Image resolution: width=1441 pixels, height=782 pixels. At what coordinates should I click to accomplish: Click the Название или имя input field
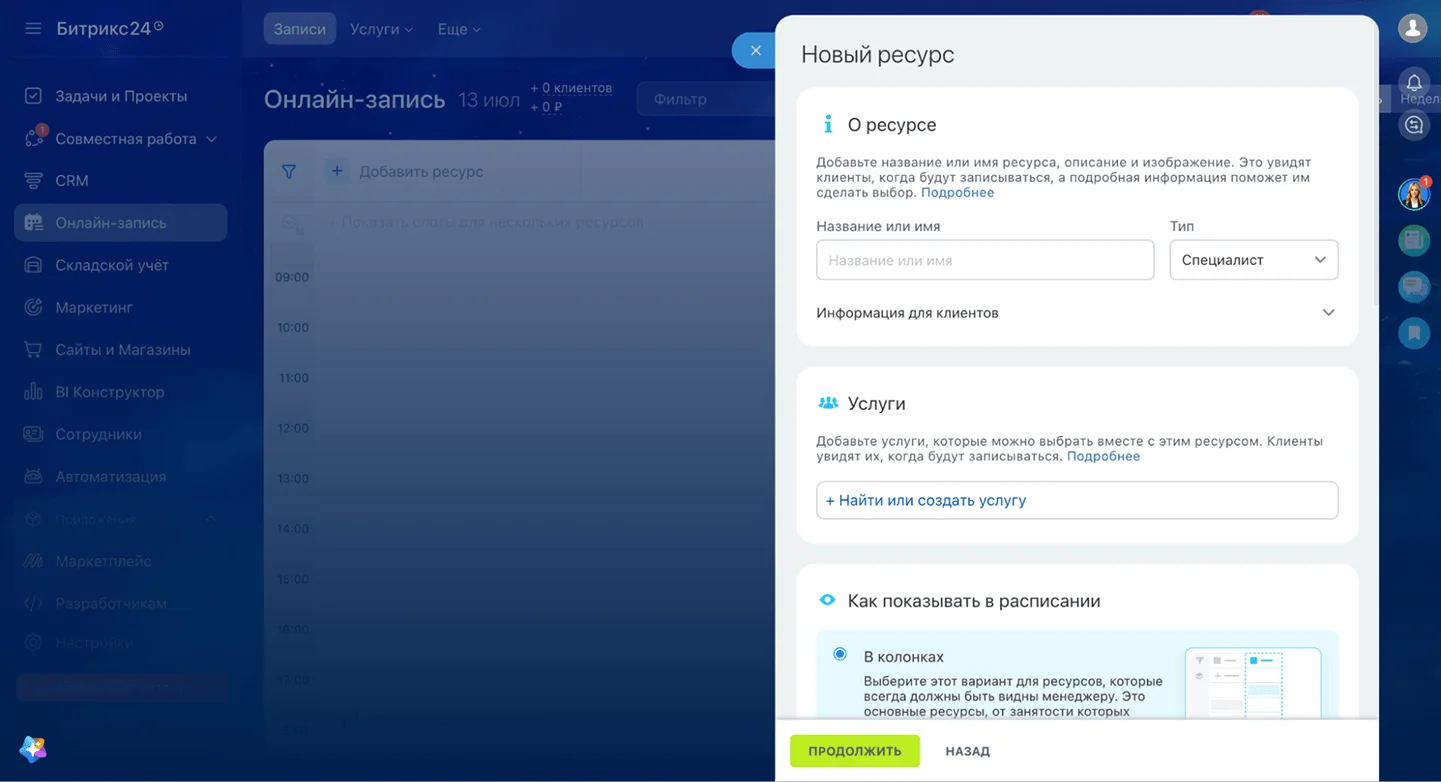tap(985, 260)
